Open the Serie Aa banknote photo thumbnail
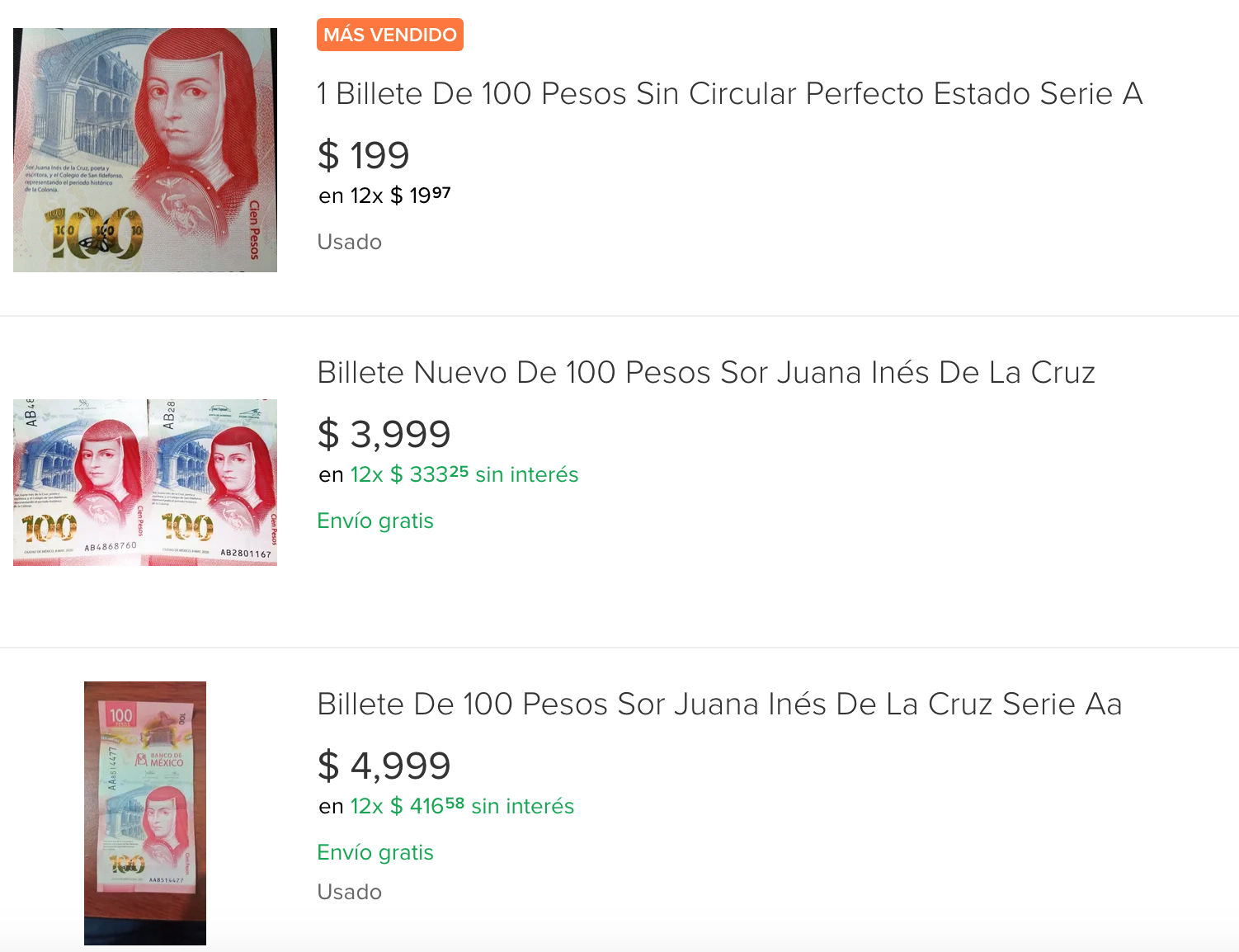This screenshot has height=952, width=1239. pyautogui.click(x=145, y=813)
